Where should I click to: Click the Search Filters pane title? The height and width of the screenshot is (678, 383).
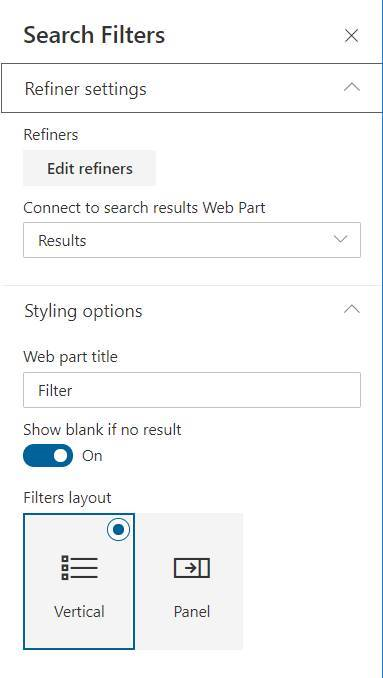[x=94, y=35]
